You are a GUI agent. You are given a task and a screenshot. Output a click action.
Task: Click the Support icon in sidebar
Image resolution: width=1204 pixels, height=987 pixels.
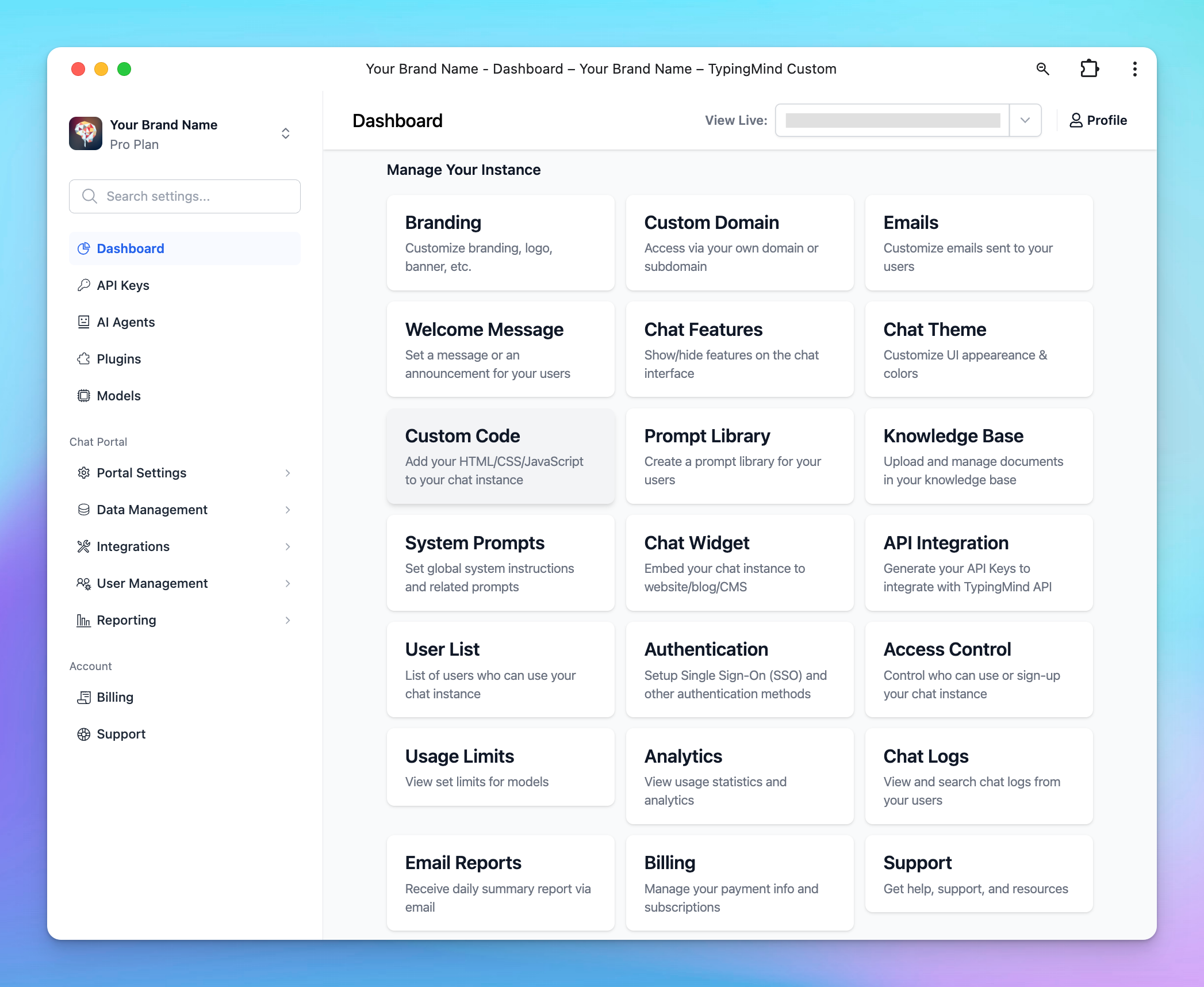click(x=83, y=734)
